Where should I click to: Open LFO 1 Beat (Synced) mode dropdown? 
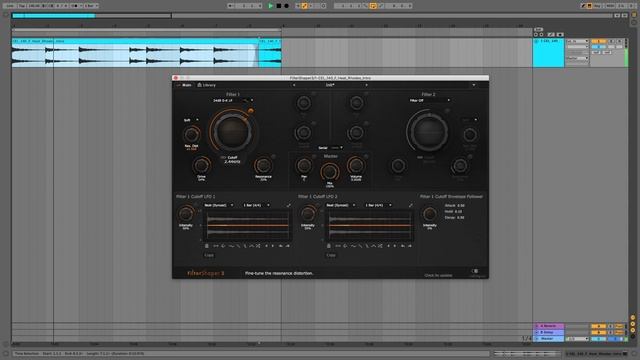coord(218,205)
